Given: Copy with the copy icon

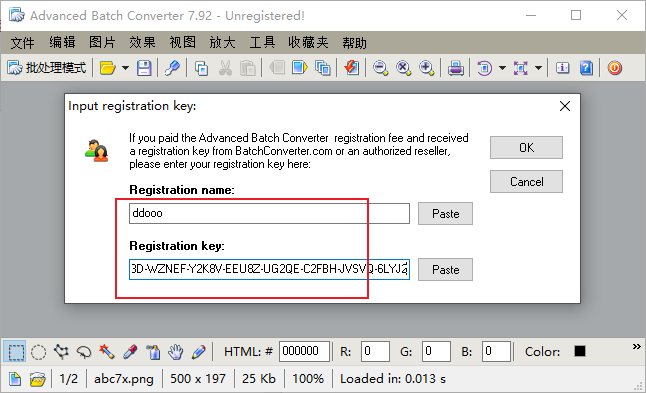Looking at the screenshot, I should [x=201, y=68].
